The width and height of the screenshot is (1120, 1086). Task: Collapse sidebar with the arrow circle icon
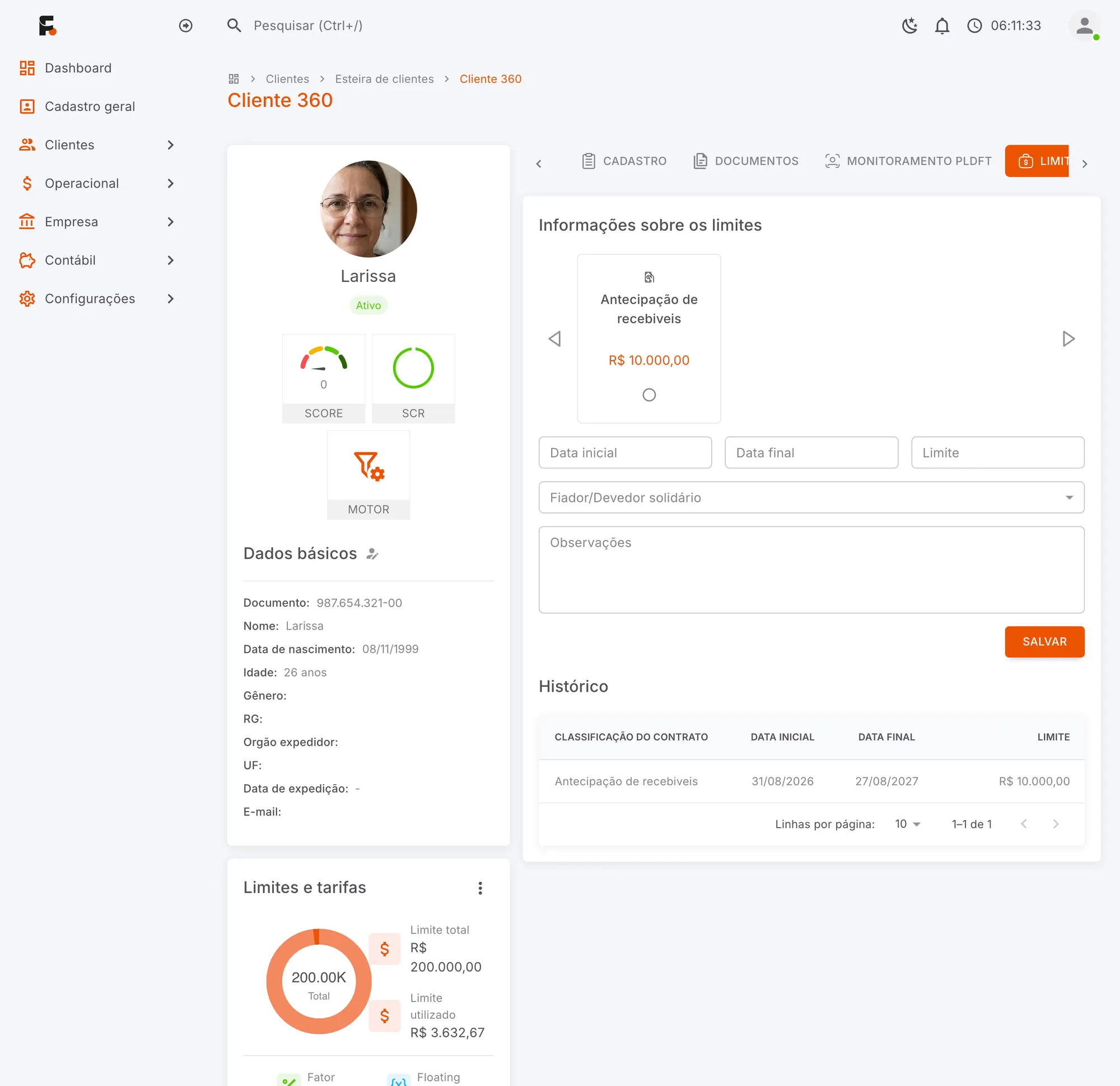[x=186, y=26]
